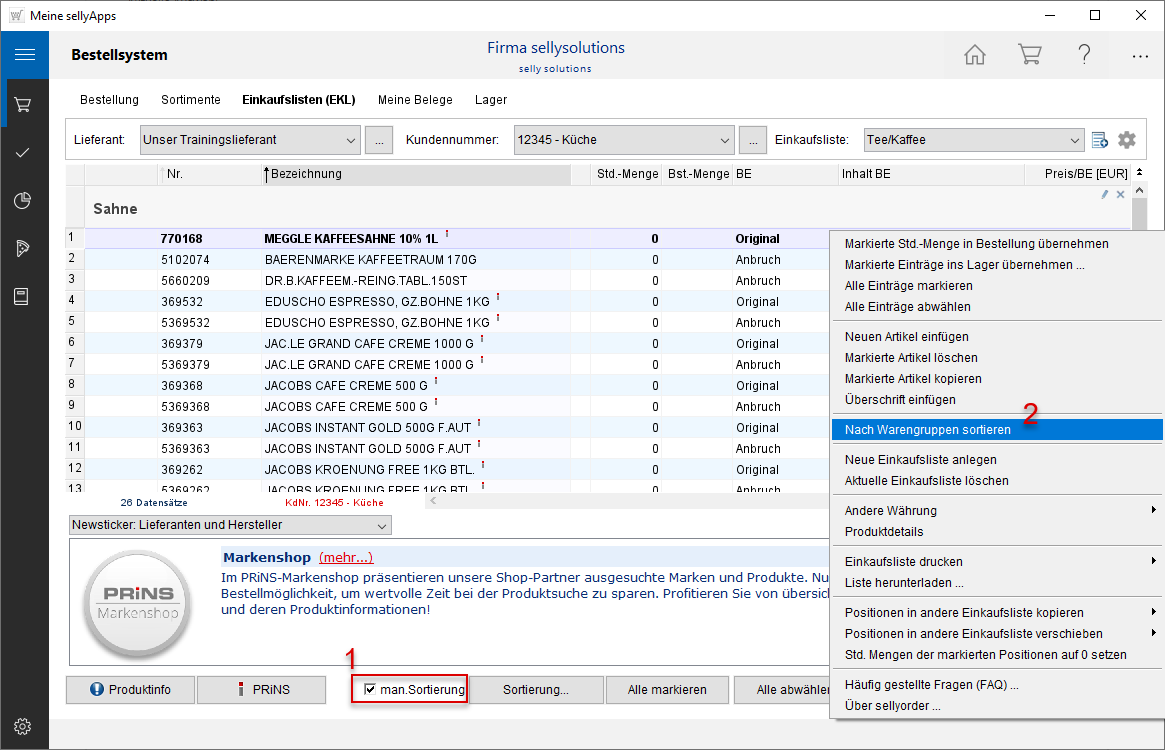This screenshot has width=1165, height=750.
Task: Click the gear icon beside Einkaufsliste
Action: [x=1127, y=140]
